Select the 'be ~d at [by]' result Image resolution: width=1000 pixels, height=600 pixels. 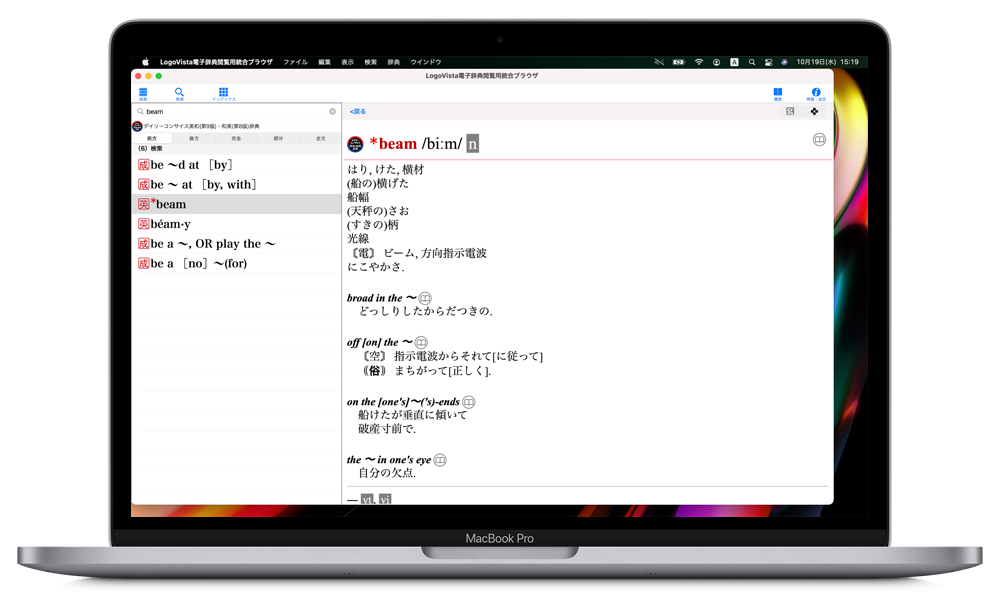click(x=236, y=165)
